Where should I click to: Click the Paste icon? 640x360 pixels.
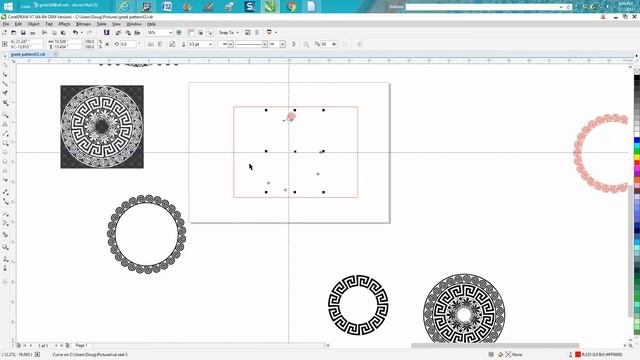click(x=63, y=32)
